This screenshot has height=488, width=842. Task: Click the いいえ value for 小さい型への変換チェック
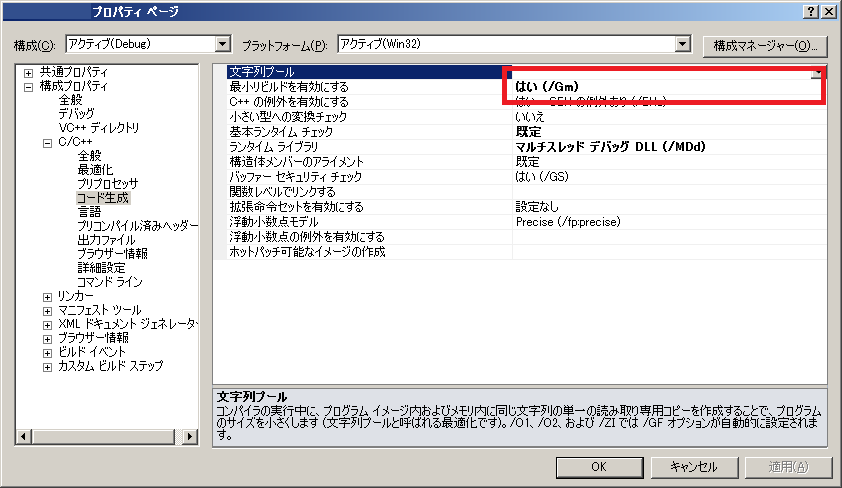[669, 116]
